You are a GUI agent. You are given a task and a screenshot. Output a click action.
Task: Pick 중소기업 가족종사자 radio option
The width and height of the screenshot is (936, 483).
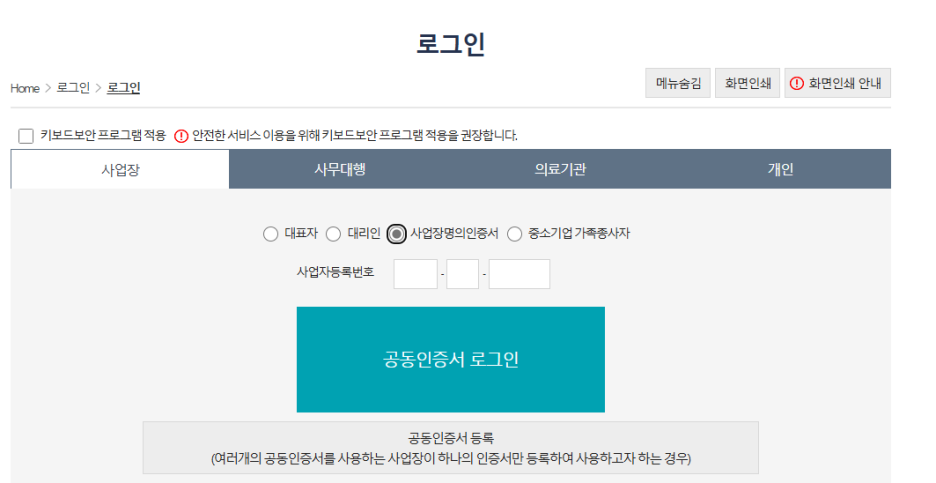tap(515, 234)
